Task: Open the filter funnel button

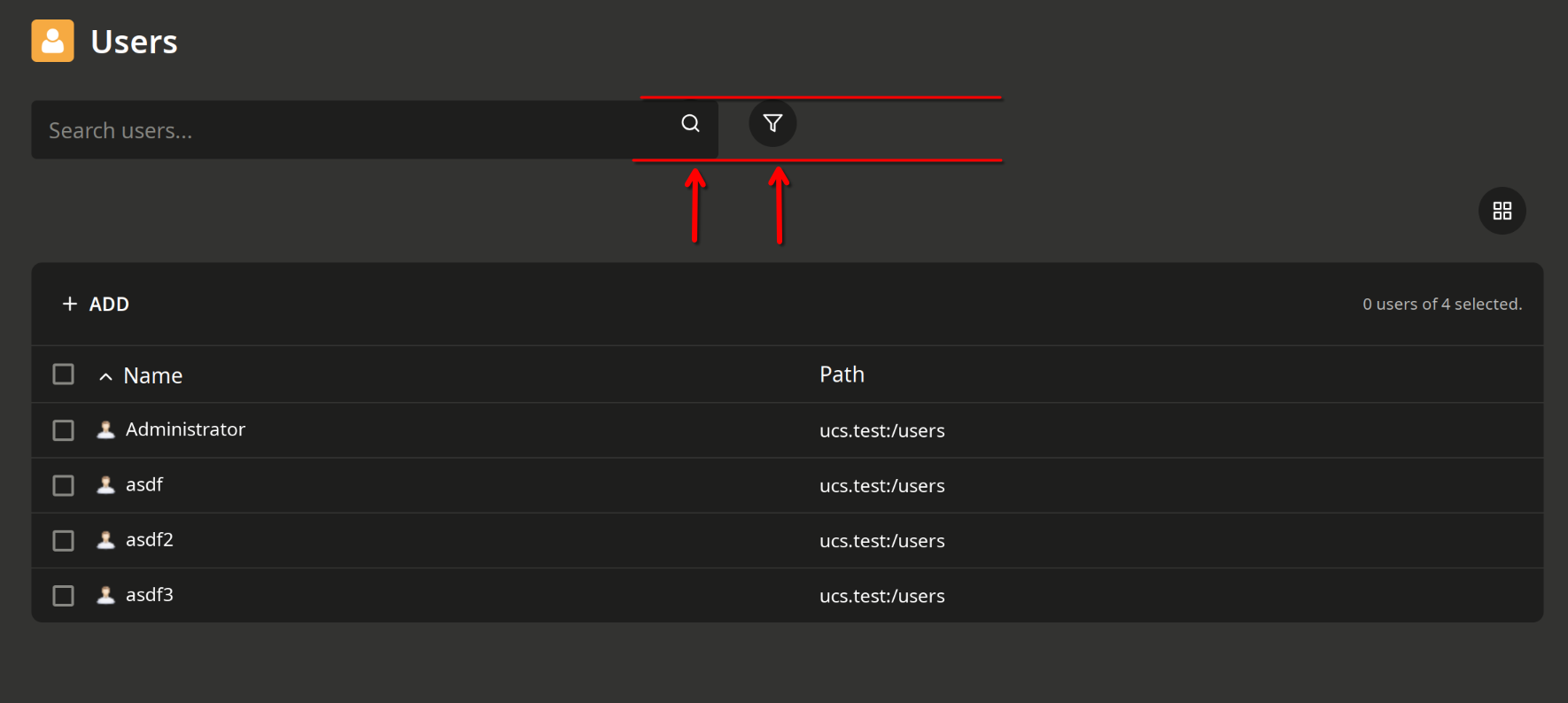Action: (x=772, y=123)
